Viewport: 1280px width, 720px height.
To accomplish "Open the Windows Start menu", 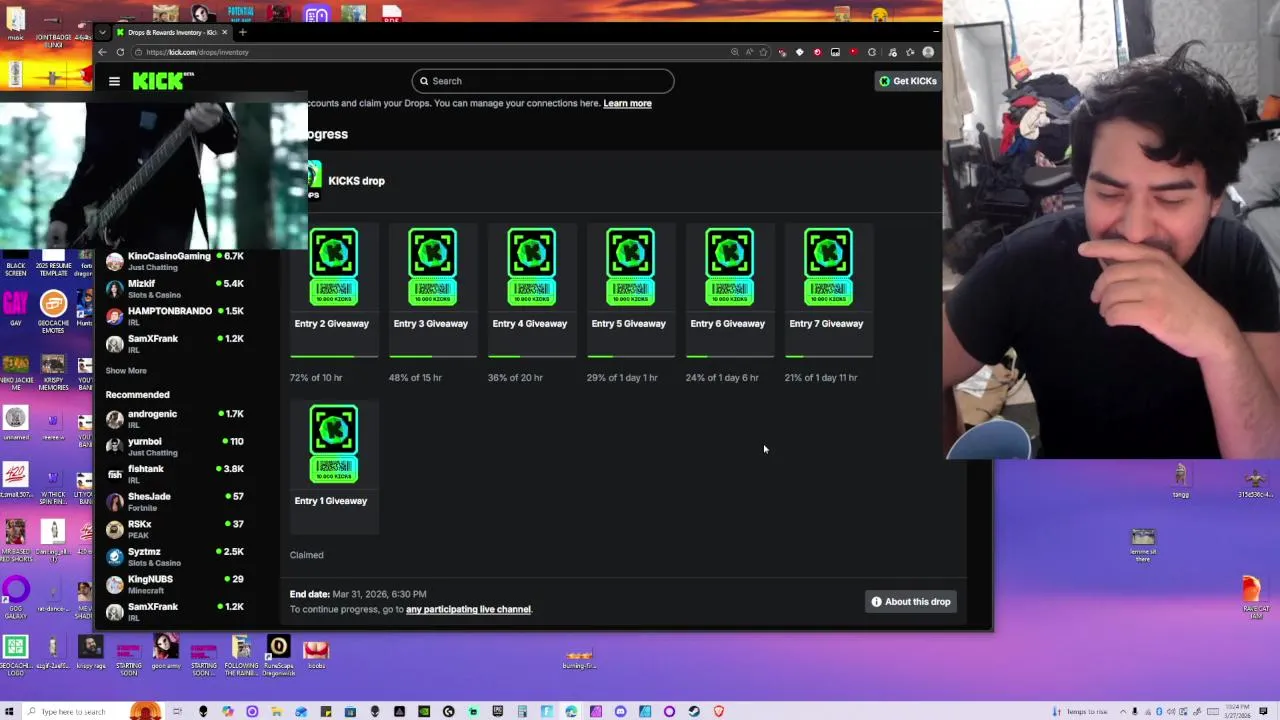I will (x=12, y=711).
